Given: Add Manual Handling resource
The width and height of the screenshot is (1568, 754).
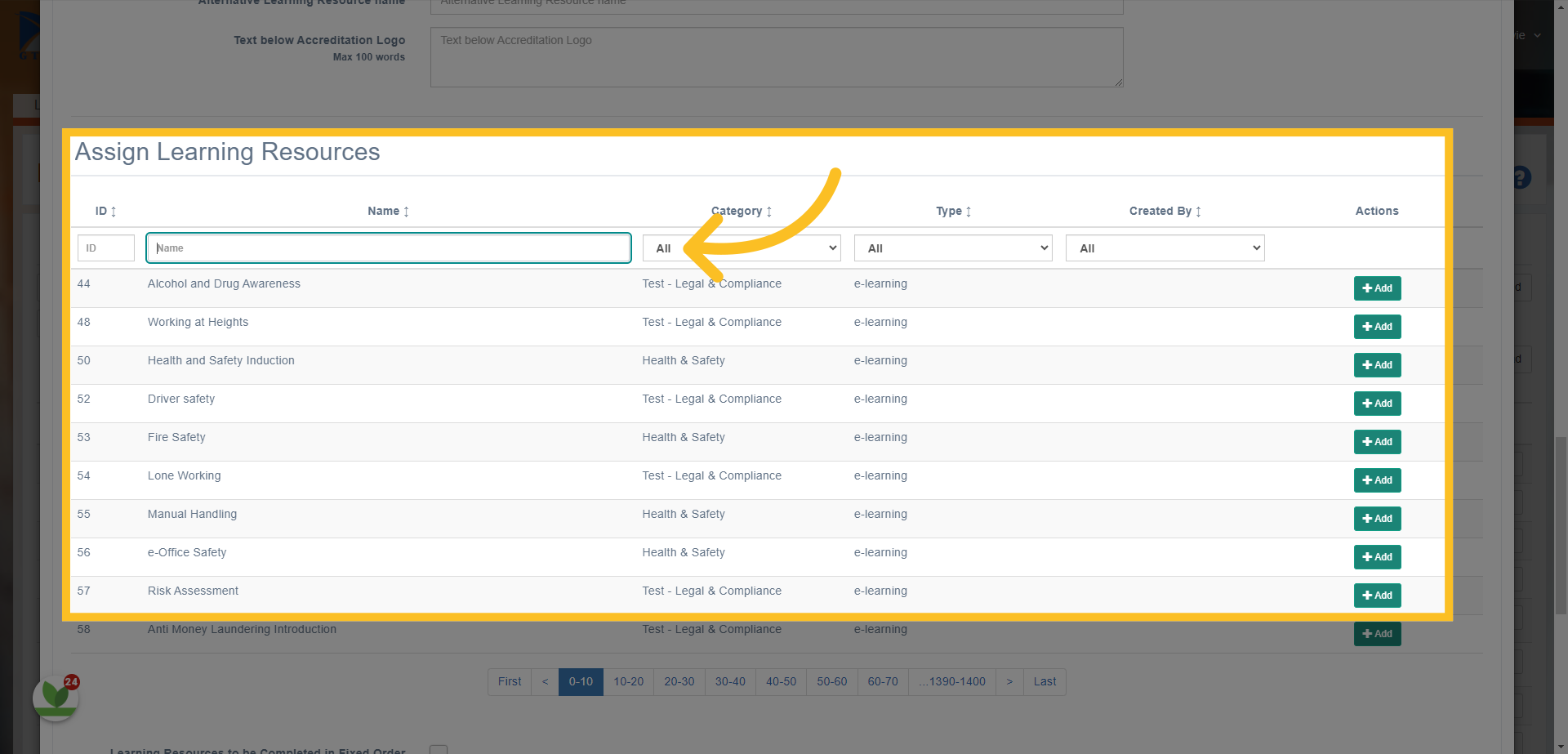Looking at the screenshot, I should click(x=1378, y=519).
